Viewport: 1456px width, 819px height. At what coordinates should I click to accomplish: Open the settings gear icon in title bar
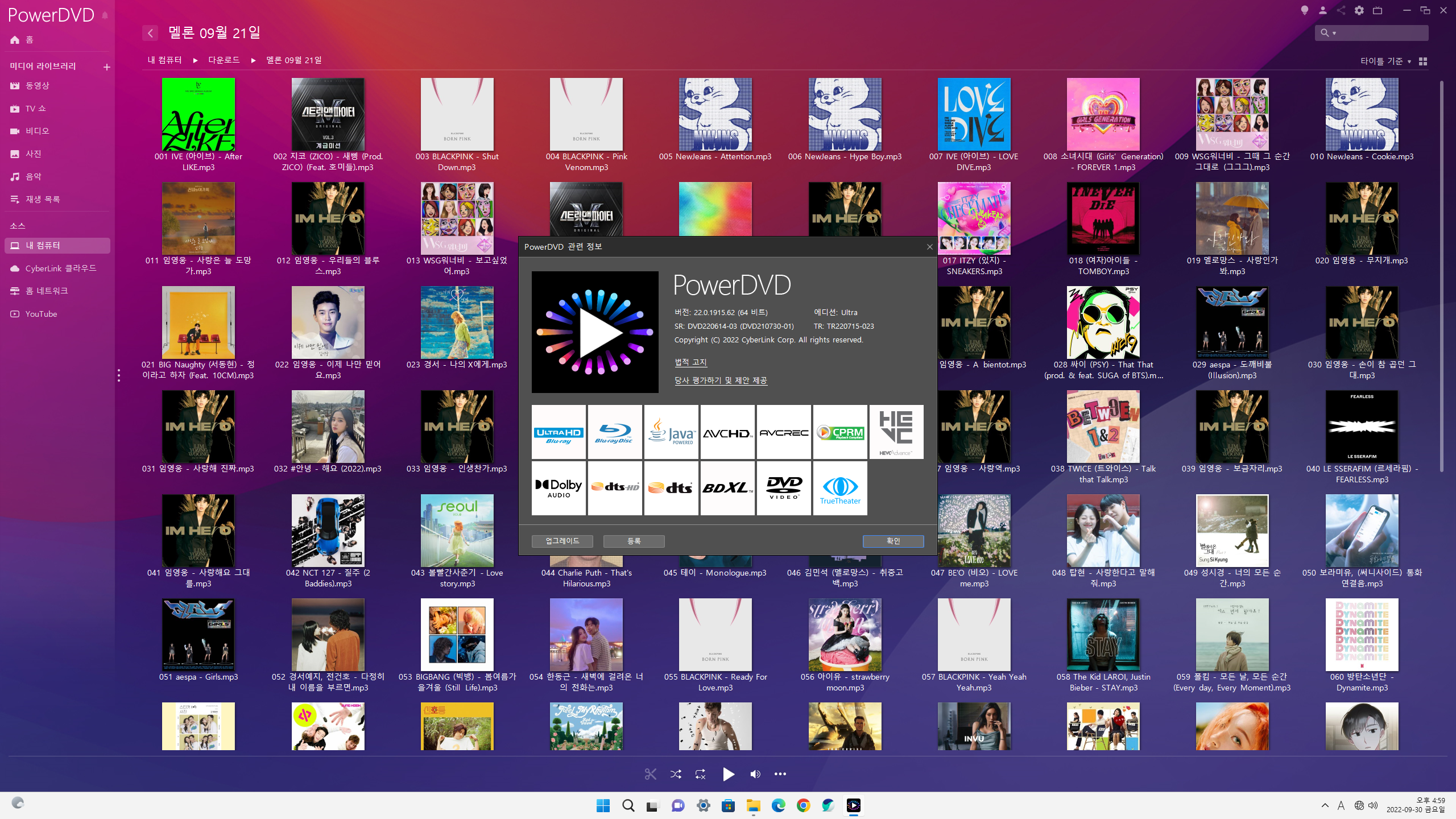pos(1359,10)
